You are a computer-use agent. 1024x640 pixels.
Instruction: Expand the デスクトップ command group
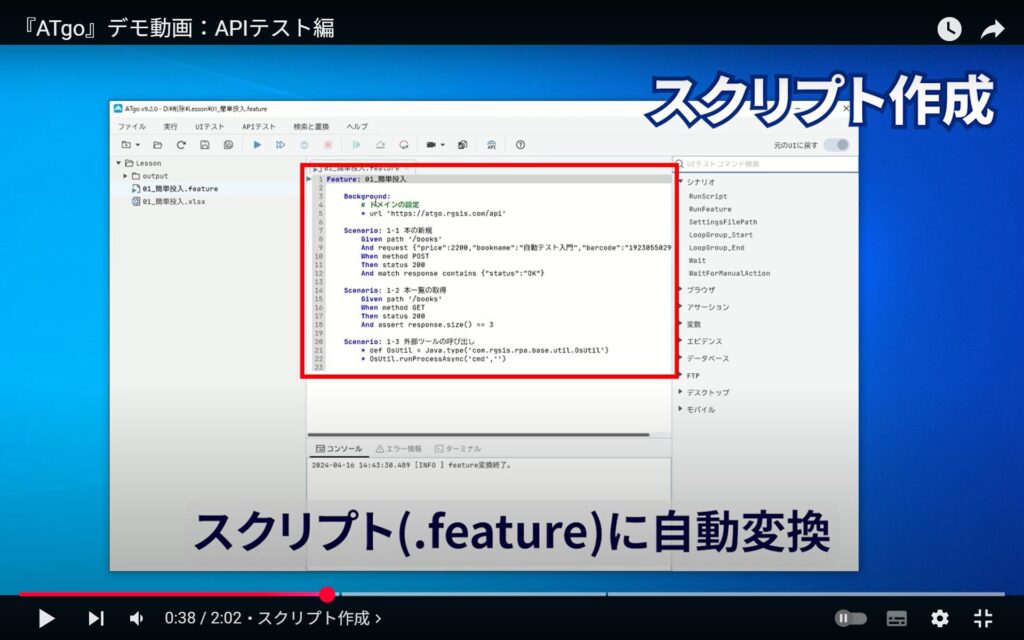click(x=681, y=392)
